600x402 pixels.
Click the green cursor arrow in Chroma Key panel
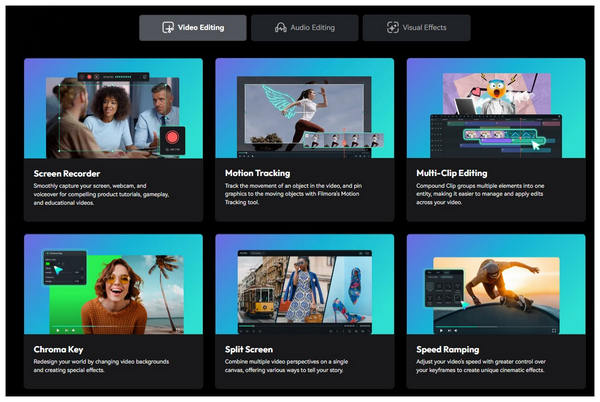57,269
